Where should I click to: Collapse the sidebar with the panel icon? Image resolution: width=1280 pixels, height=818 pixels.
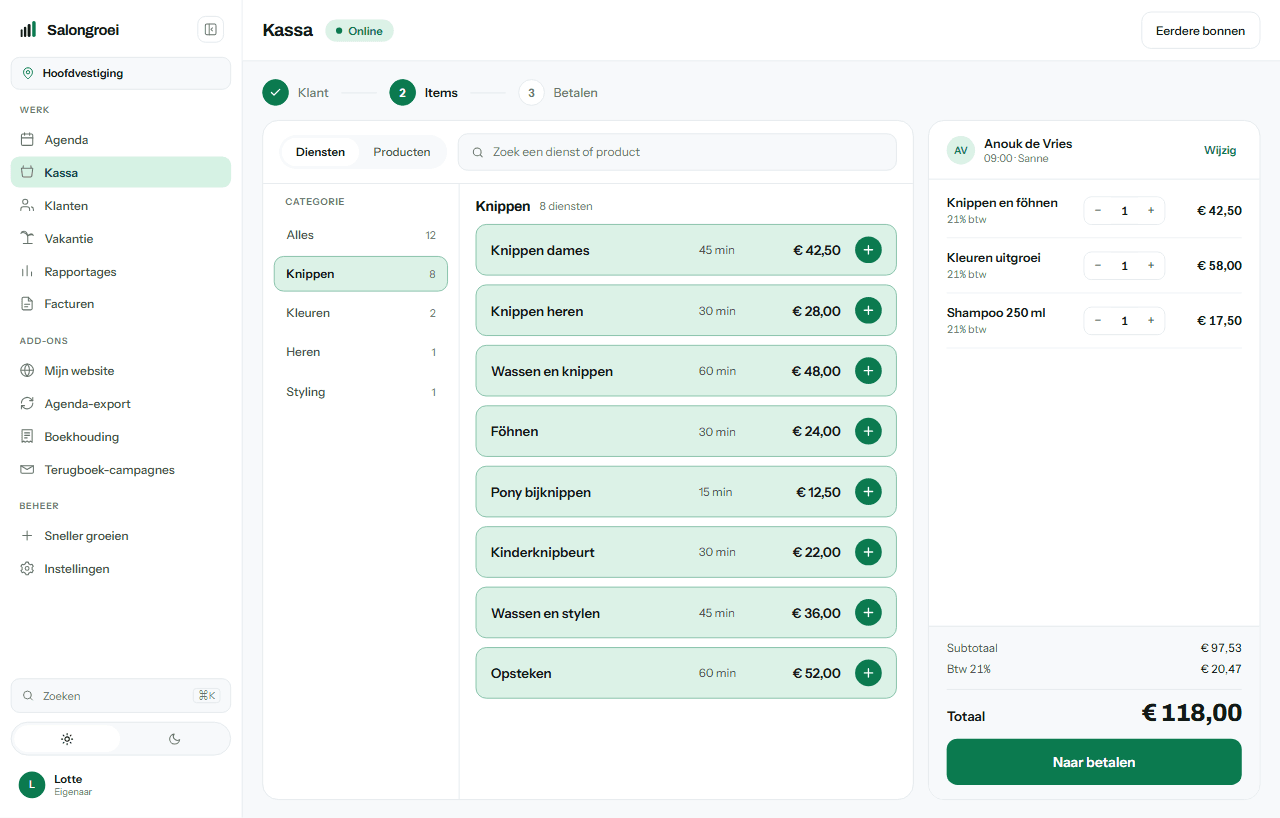211,30
